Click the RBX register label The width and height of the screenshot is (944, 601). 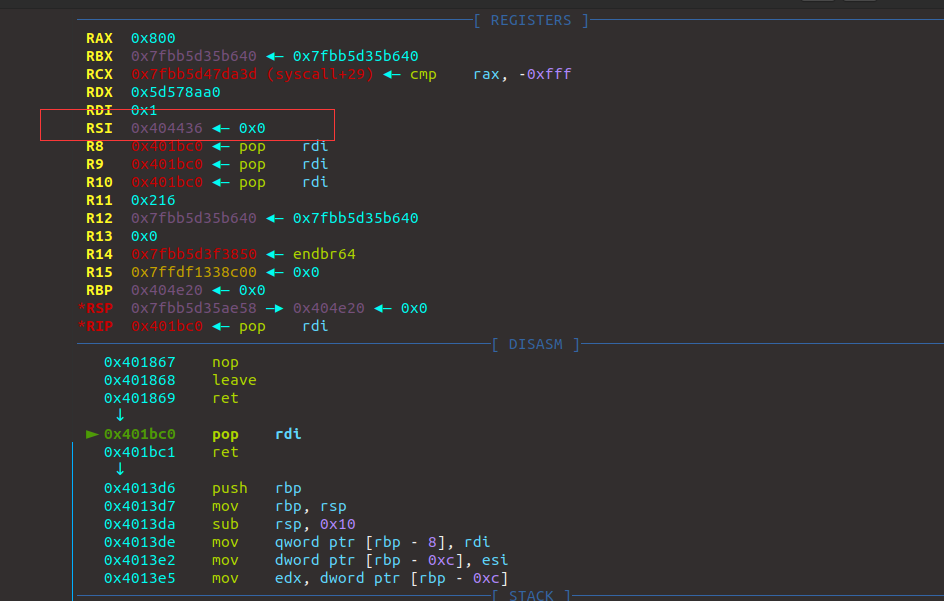99,56
